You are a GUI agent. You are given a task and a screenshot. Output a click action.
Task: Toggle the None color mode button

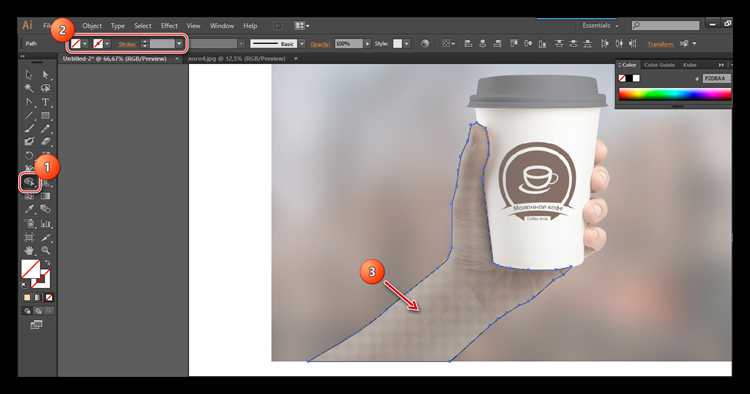[49, 297]
